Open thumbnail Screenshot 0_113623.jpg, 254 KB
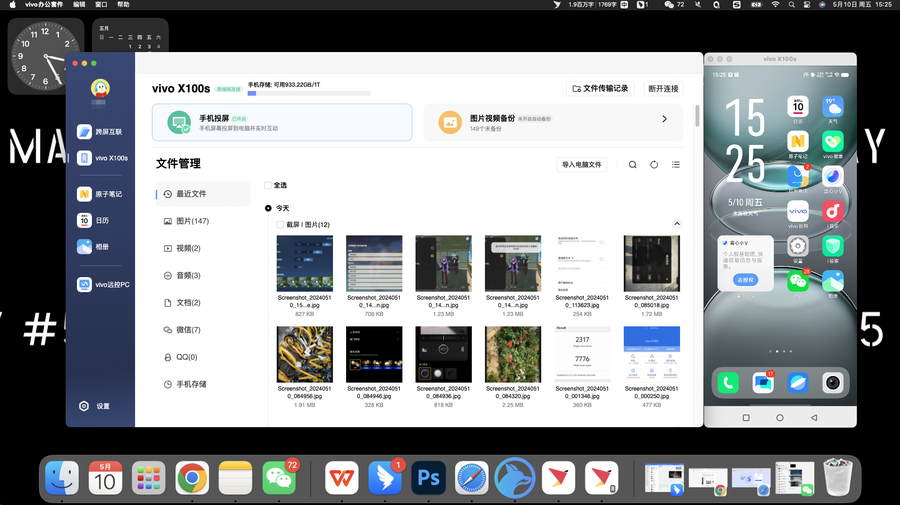Screen dimensions: 900x505 coord(582,263)
